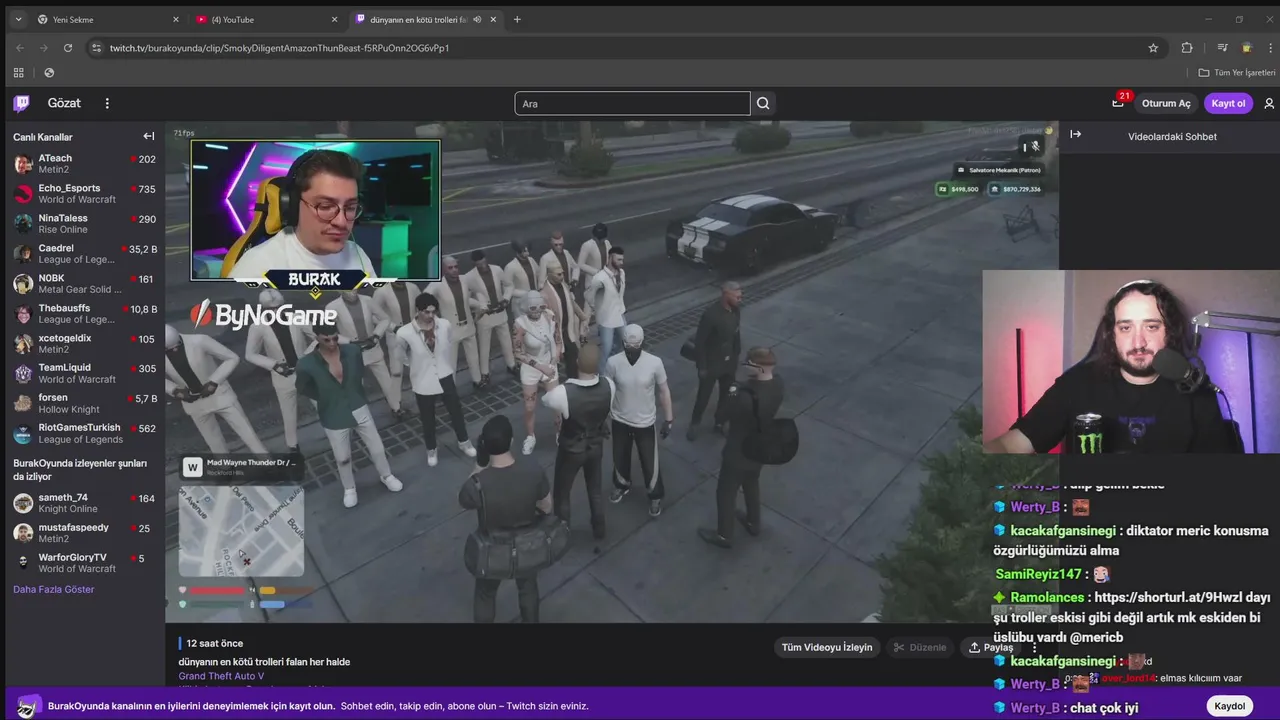1280x720 pixels.
Task: Open sameth_74 channel avatar
Action: point(23,503)
